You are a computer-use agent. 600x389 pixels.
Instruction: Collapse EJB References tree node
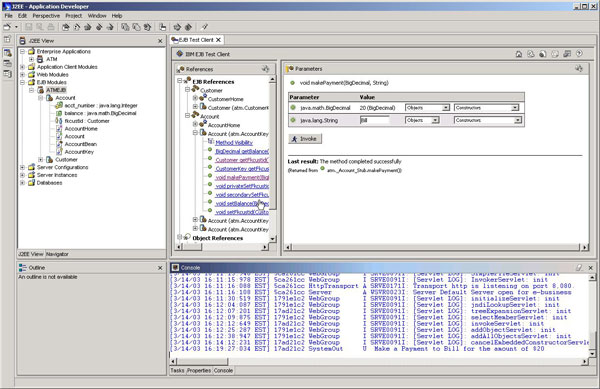(x=179, y=81)
